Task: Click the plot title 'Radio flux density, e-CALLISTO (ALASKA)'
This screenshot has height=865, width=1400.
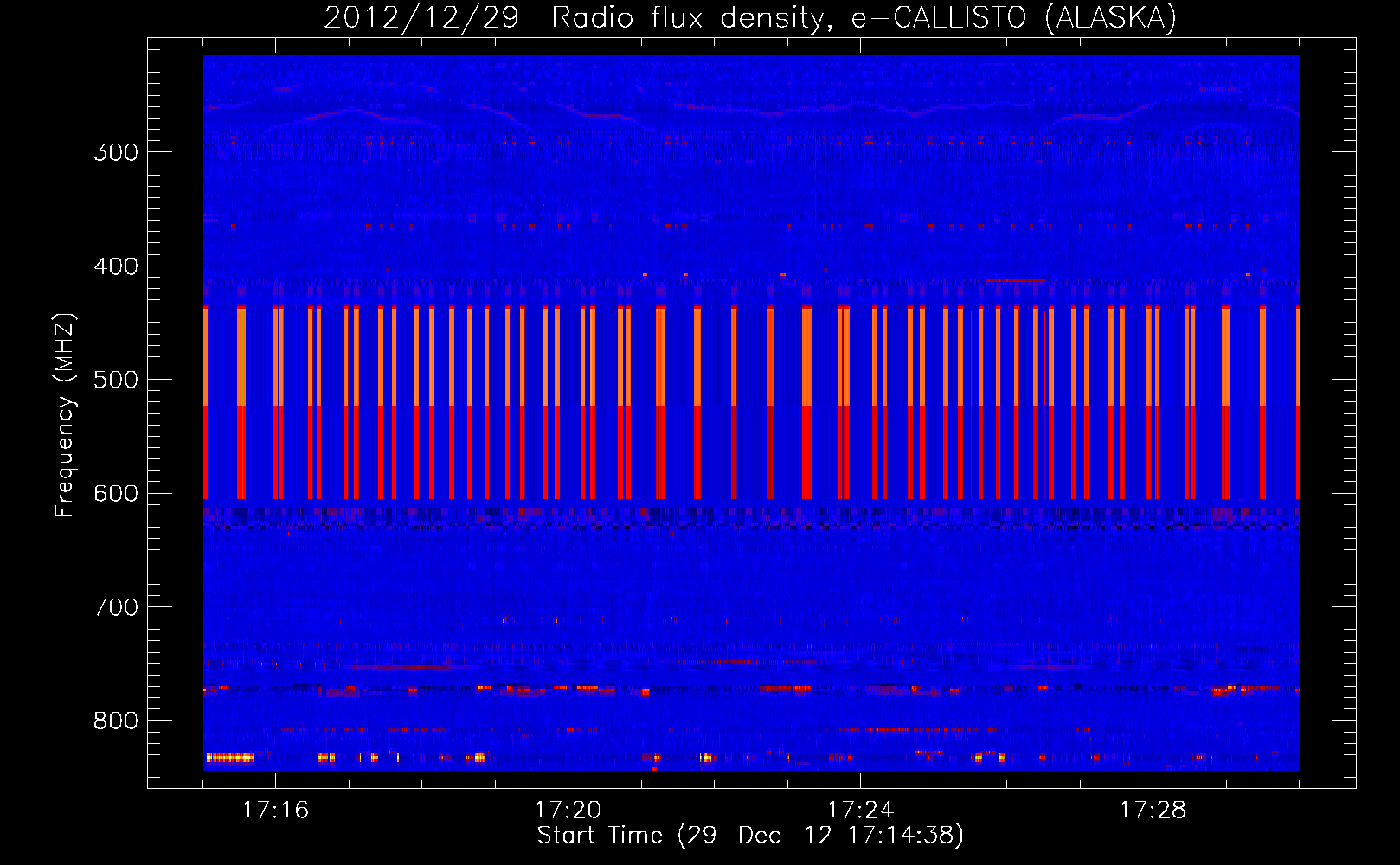Action: click(x=864, y=18)
